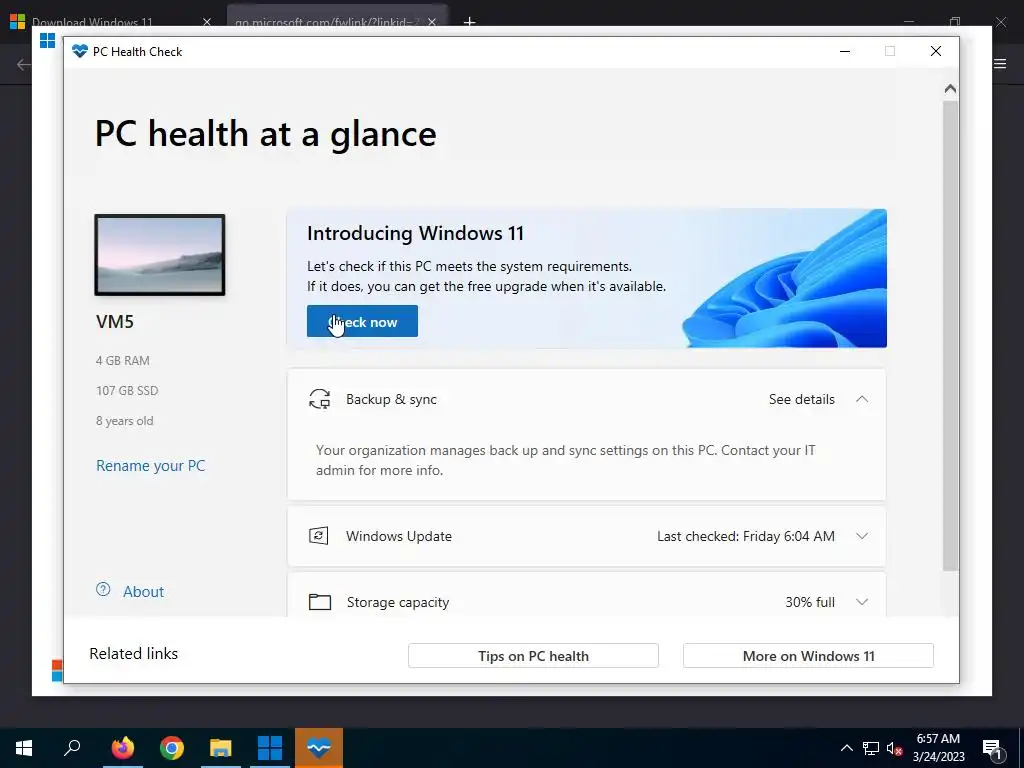This screenshot has width=1024, height=768.
Task: Open the taskbar clock and date
Action: (938, 748)
